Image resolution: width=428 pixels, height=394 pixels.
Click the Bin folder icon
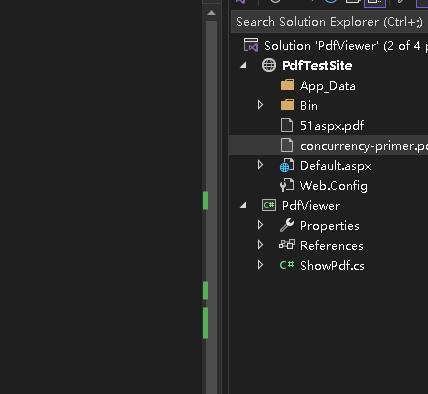coord(287,105)
